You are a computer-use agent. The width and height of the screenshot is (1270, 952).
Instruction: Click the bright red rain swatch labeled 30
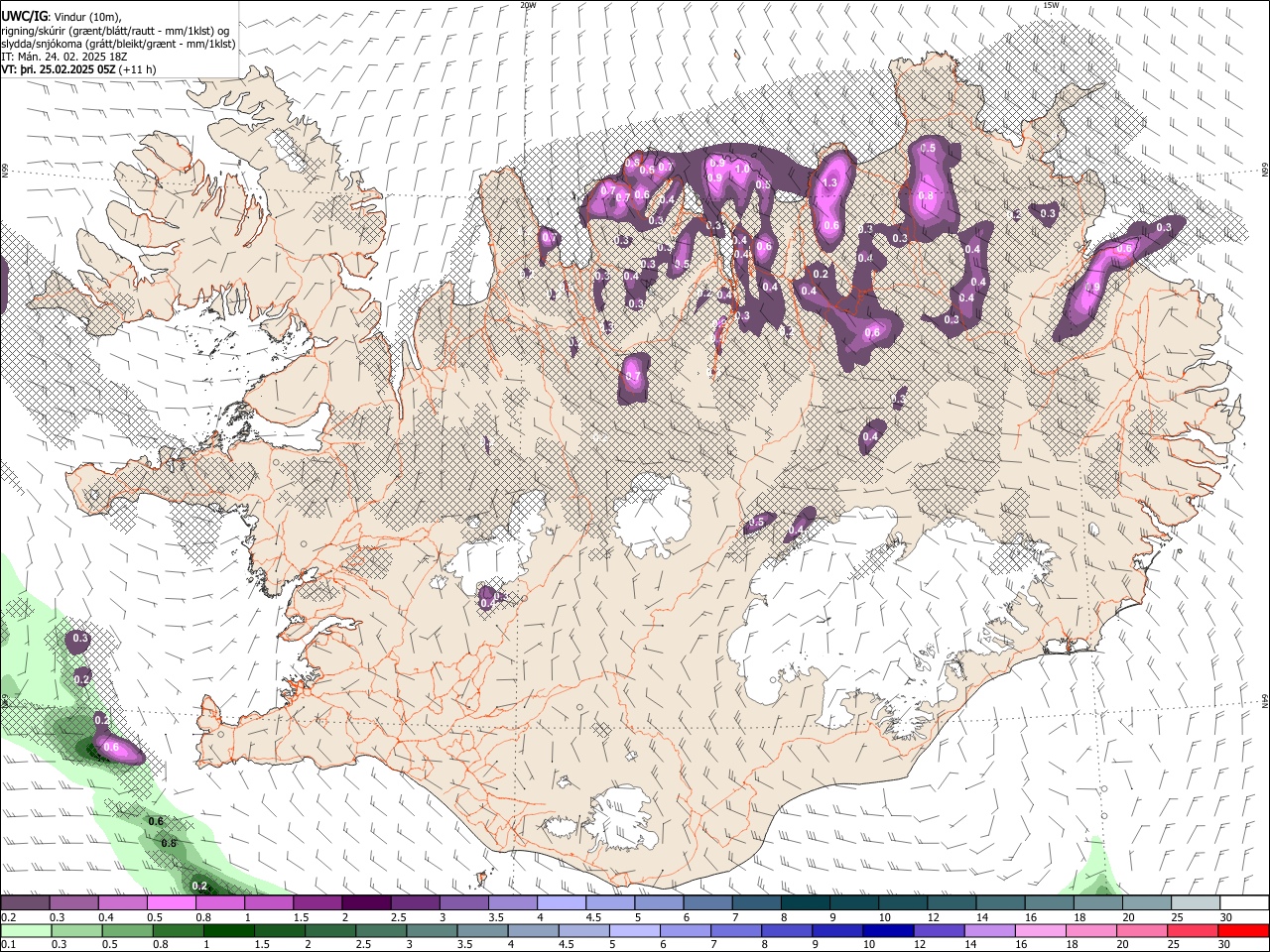(x=1244, y=930)
